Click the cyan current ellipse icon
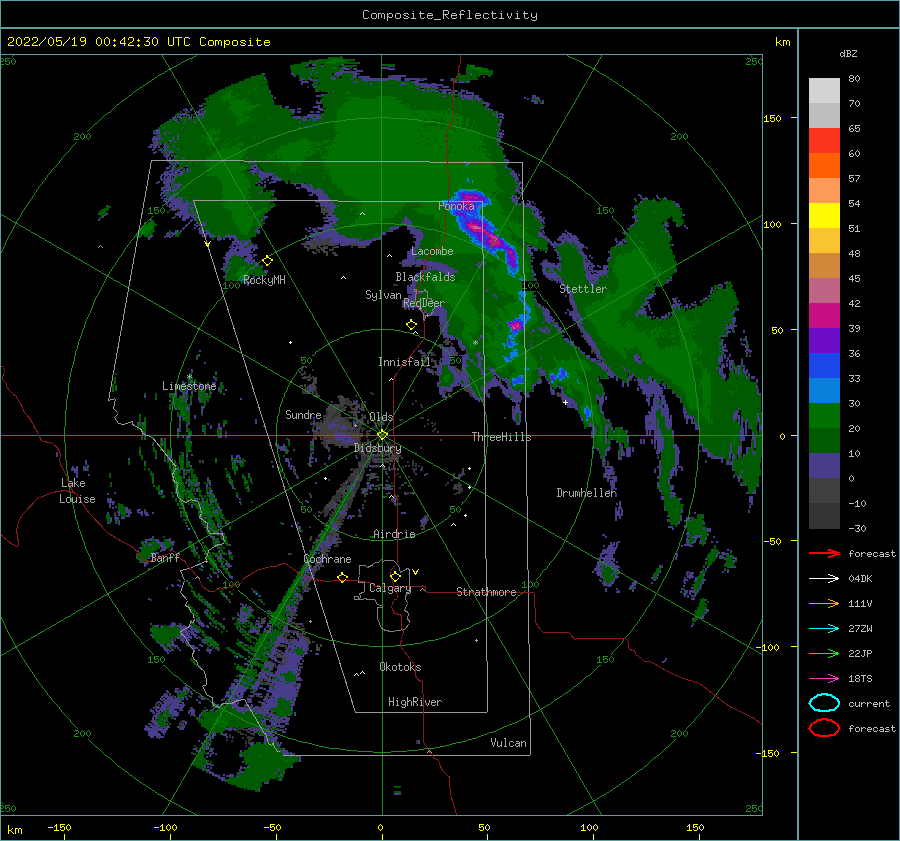Image resolution: width=900 pixels, height=841 pixels. click(x=824, y=703)
